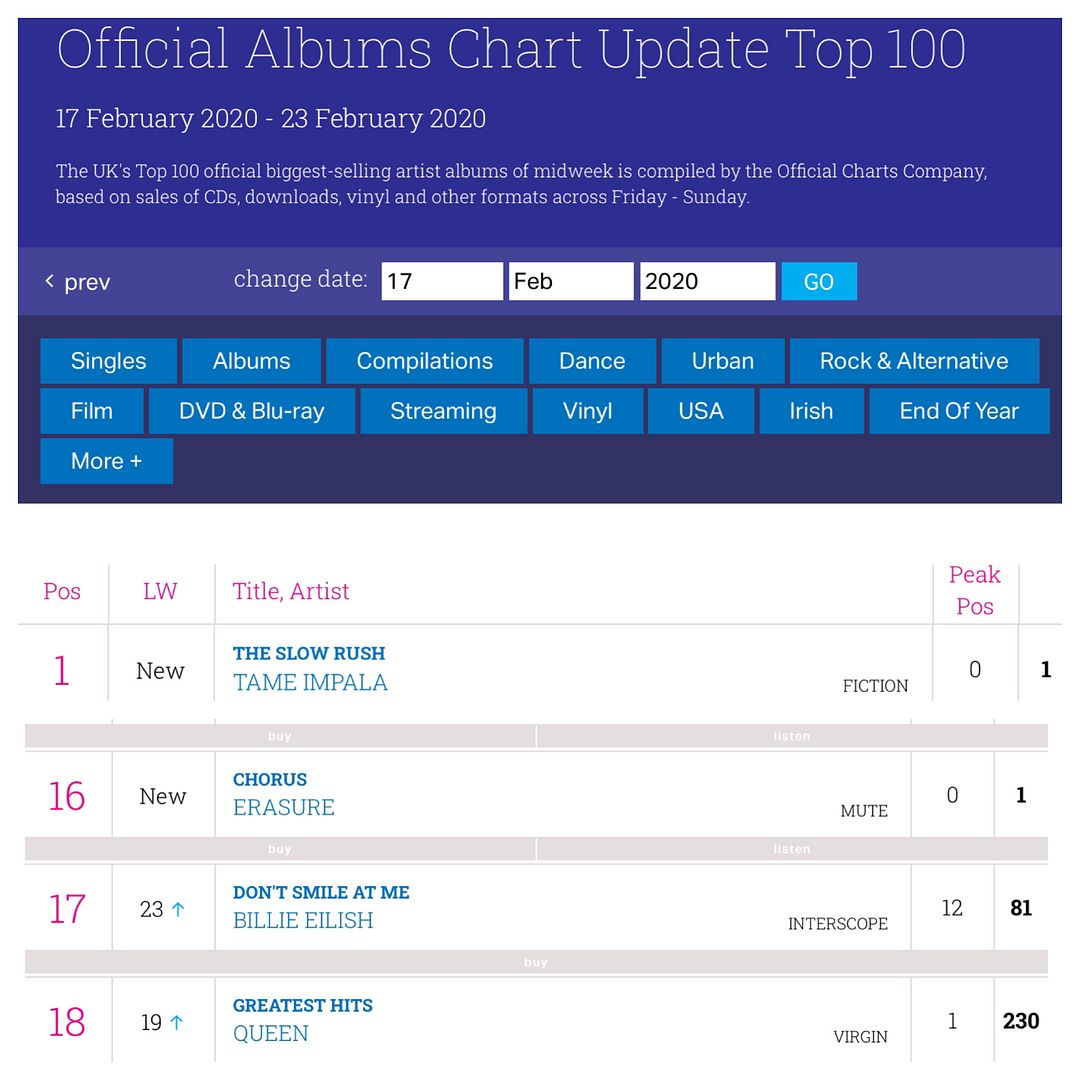Open the year field showing 2020

click(707, 281)
